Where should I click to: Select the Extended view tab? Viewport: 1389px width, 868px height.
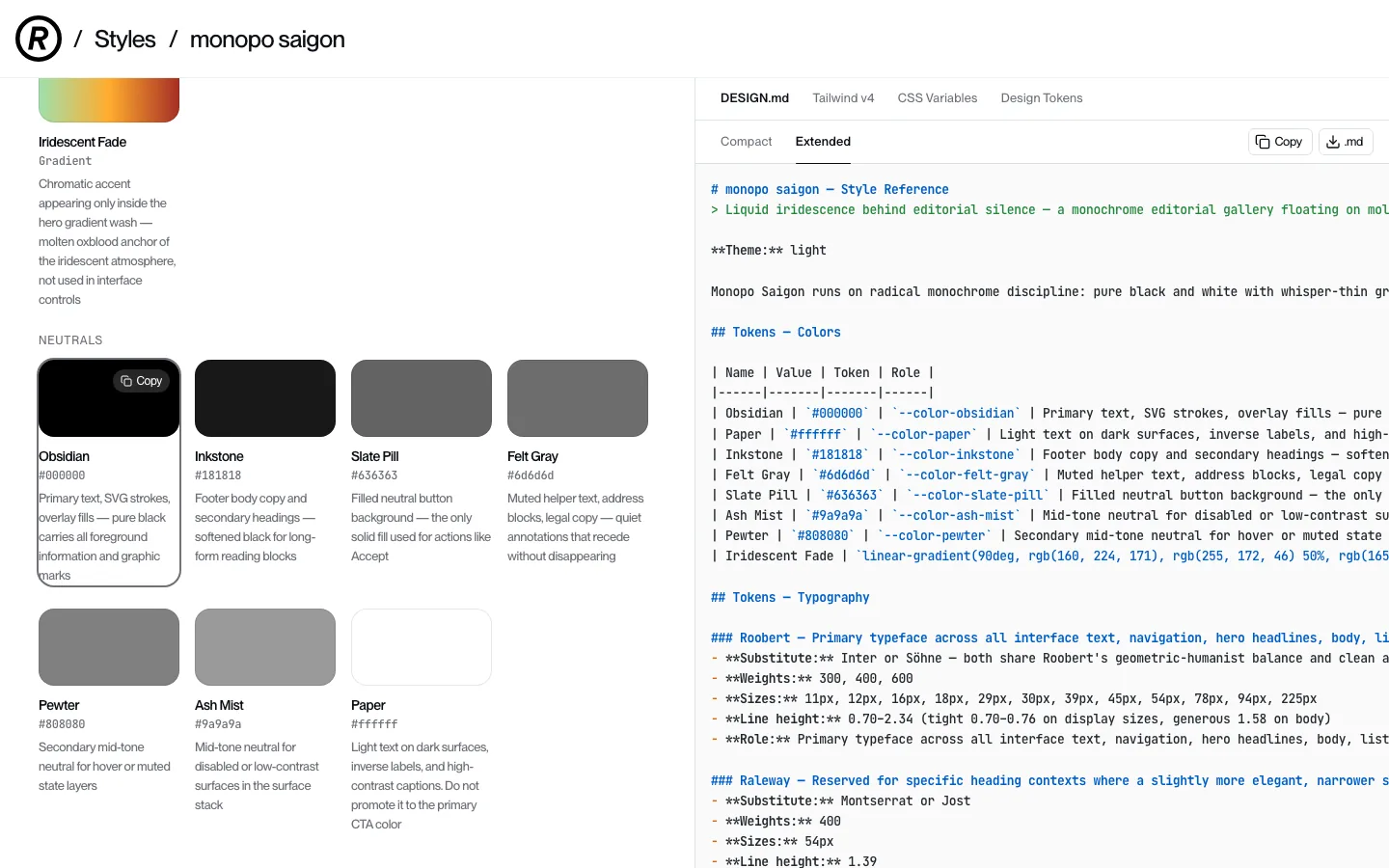coord(823,142)
